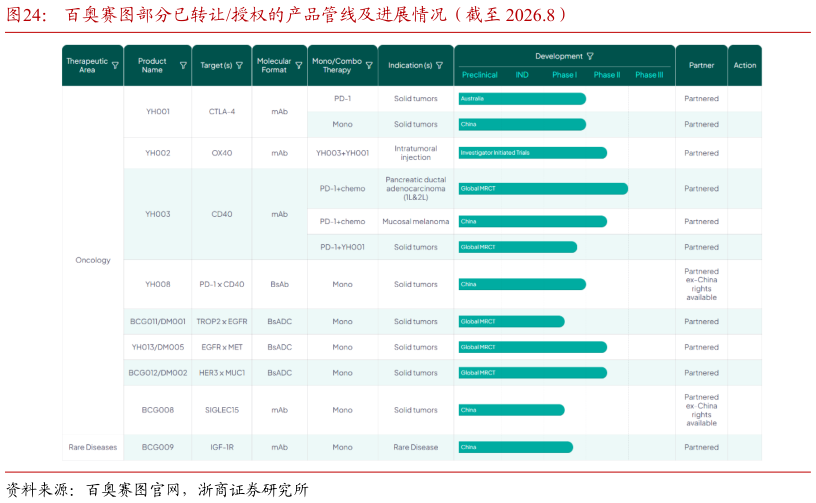Click the 'YH003' product name cell
The height and width of the screenshot is (503, 816).
(158, 214)
